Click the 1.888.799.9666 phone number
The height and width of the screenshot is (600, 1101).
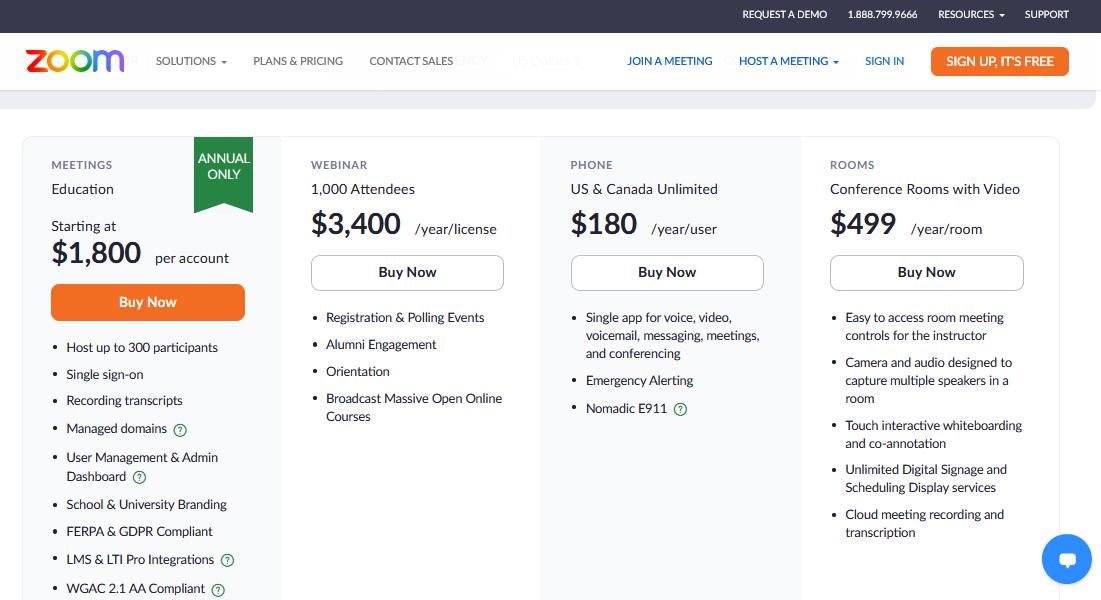(x=882, y=14)
